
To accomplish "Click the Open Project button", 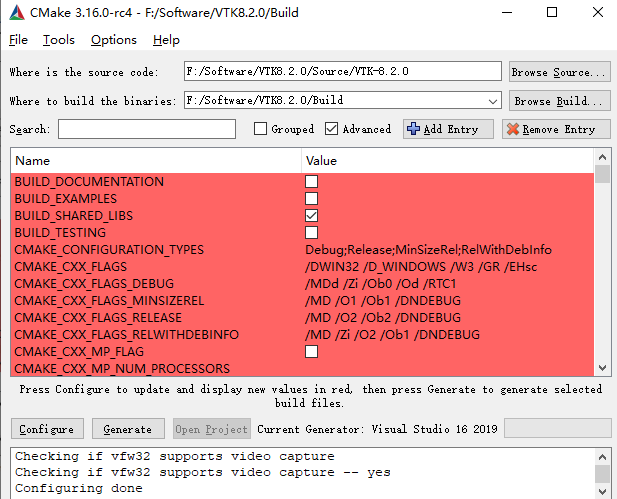I will point(212,429).
